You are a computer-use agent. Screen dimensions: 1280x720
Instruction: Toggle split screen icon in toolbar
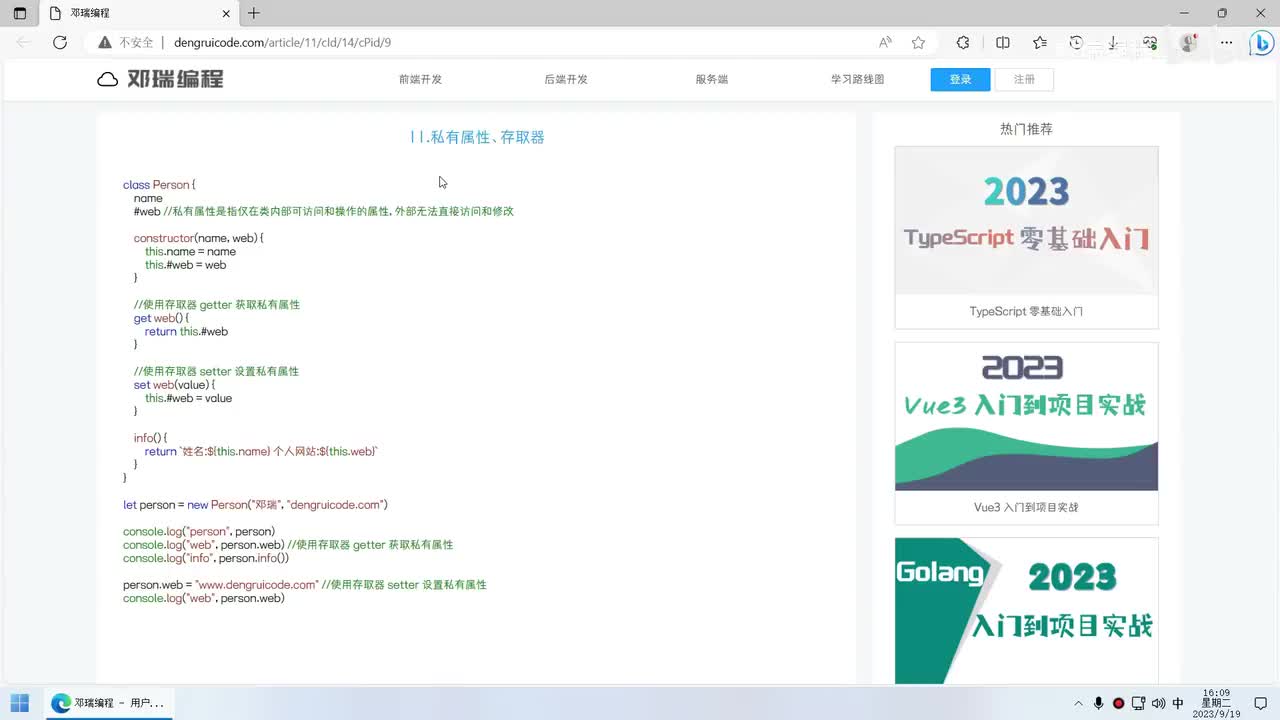[x=1003, y=42]
